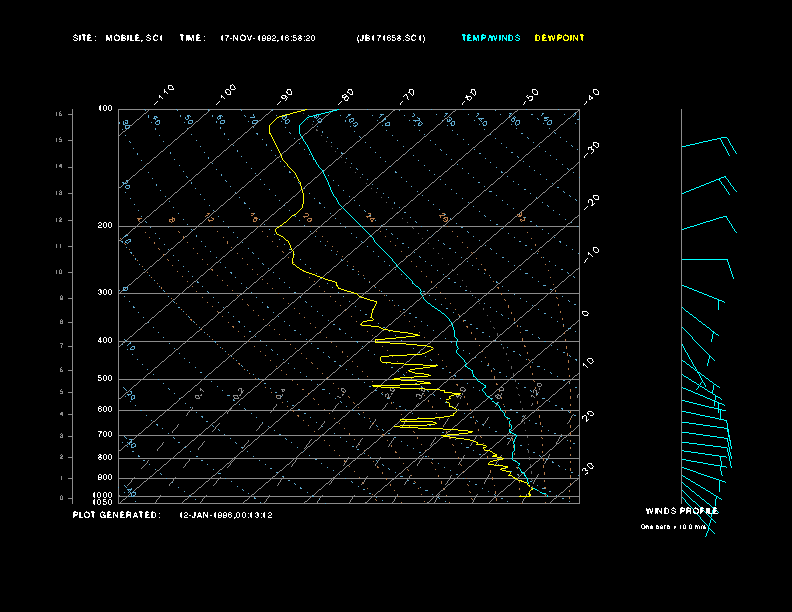Select the 700 pressure level label
Viewport: 792px width, 612px height.
105,435
